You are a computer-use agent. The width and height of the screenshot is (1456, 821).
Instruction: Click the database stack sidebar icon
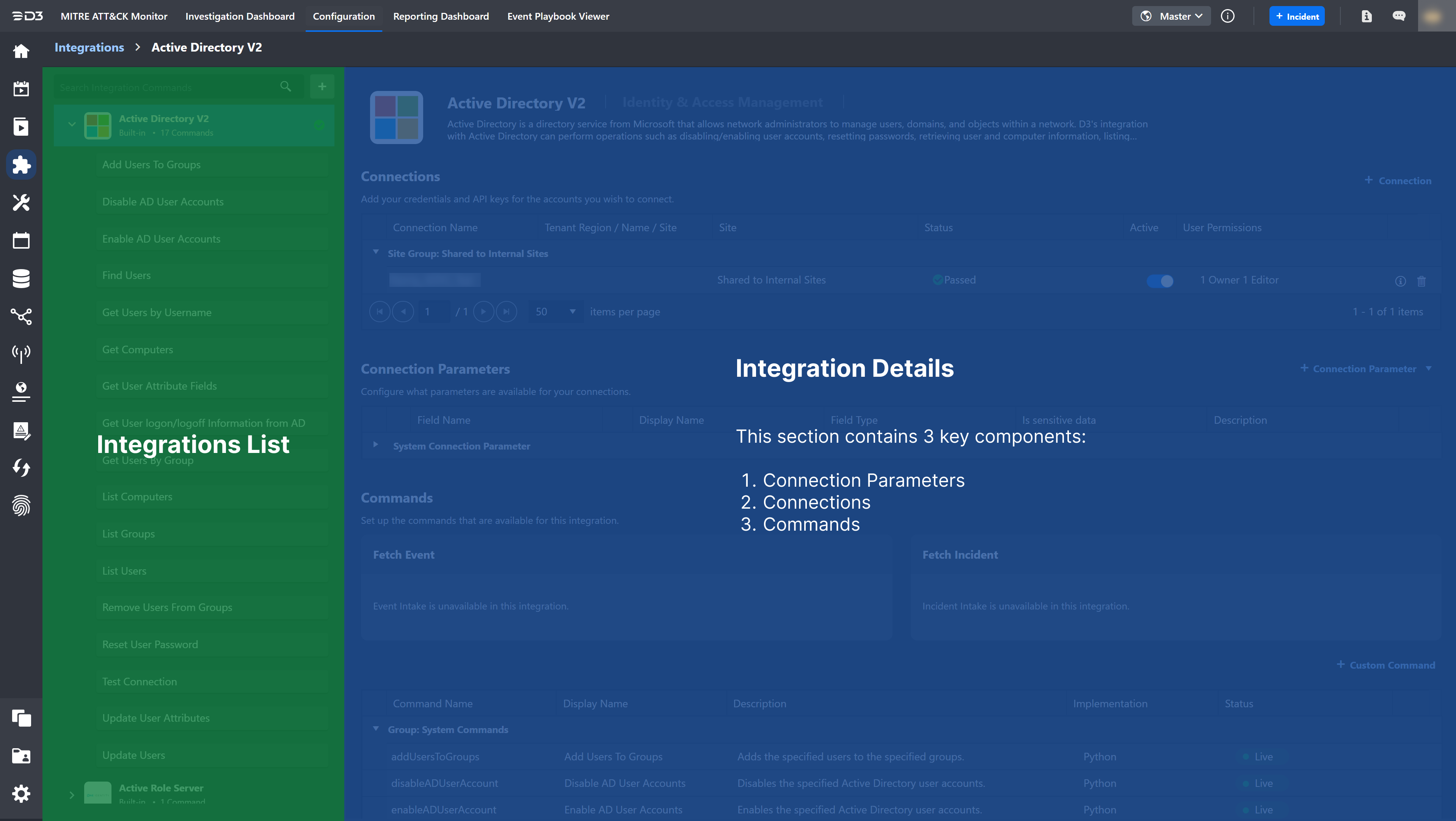pyautogui.click(x=21, y=279)
